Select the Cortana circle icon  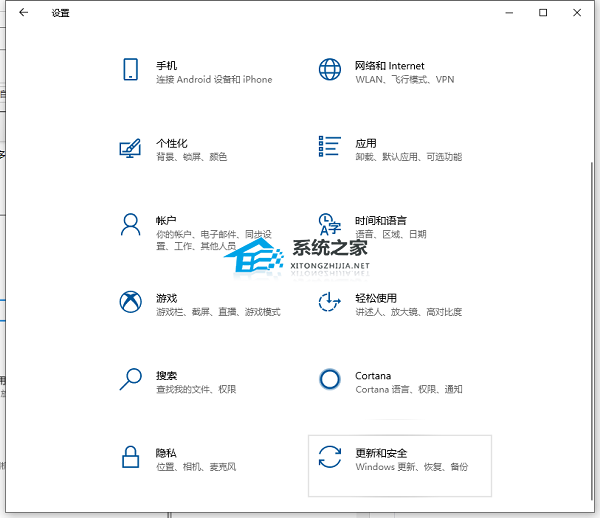(330, 379)
